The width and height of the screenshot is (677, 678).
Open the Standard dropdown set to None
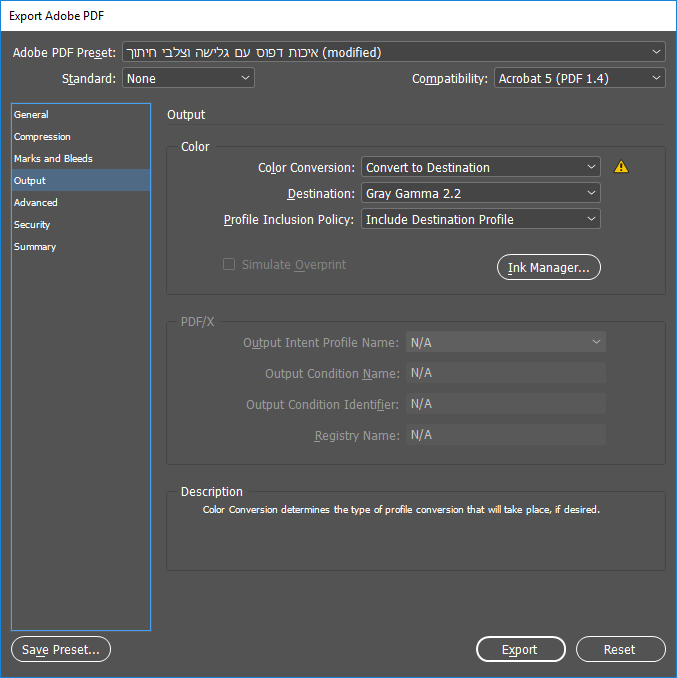188,78
